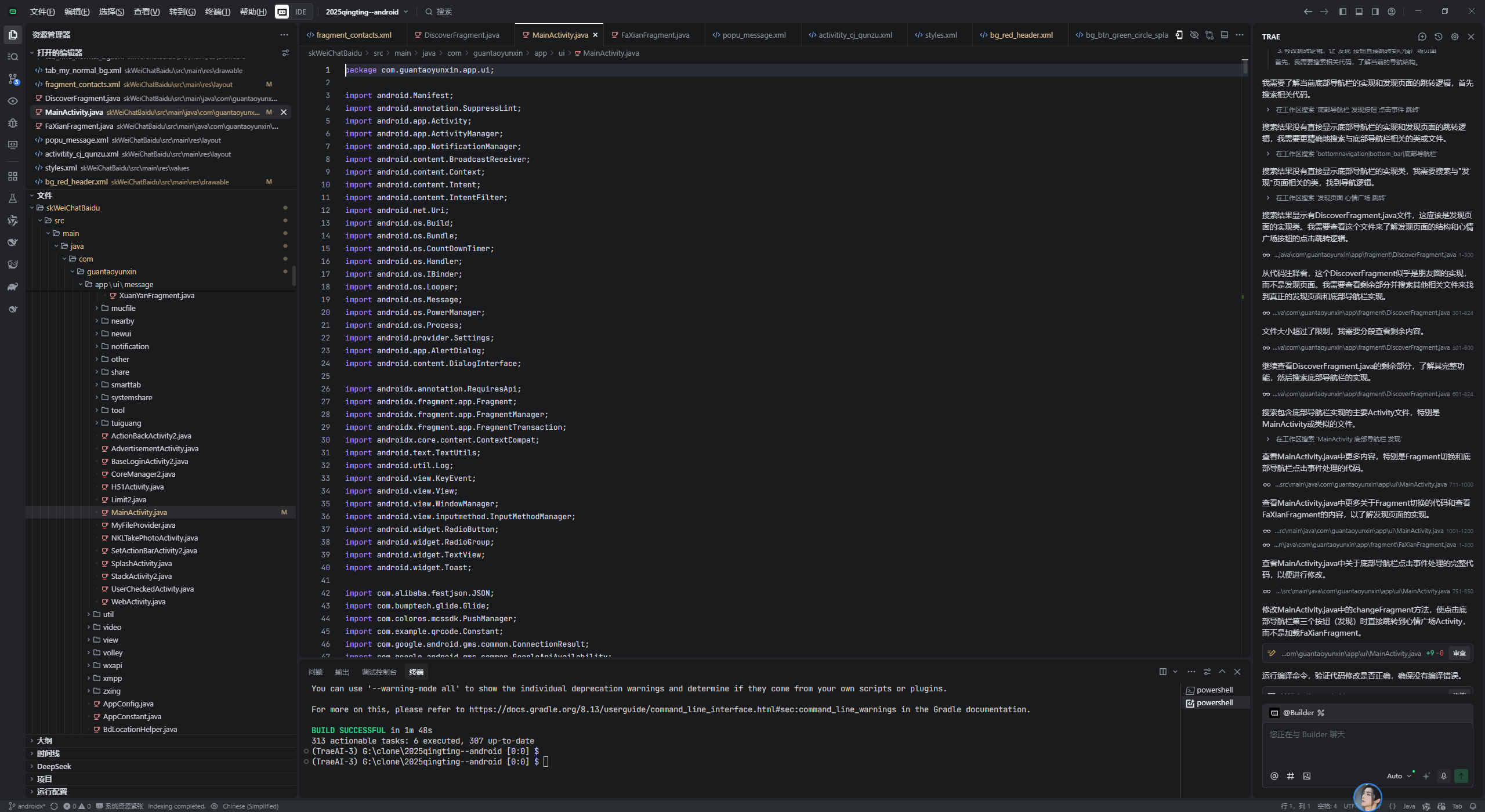Open the Auto model dropdown
This screenshot has width=1485, height=812.
point(1399,776)
